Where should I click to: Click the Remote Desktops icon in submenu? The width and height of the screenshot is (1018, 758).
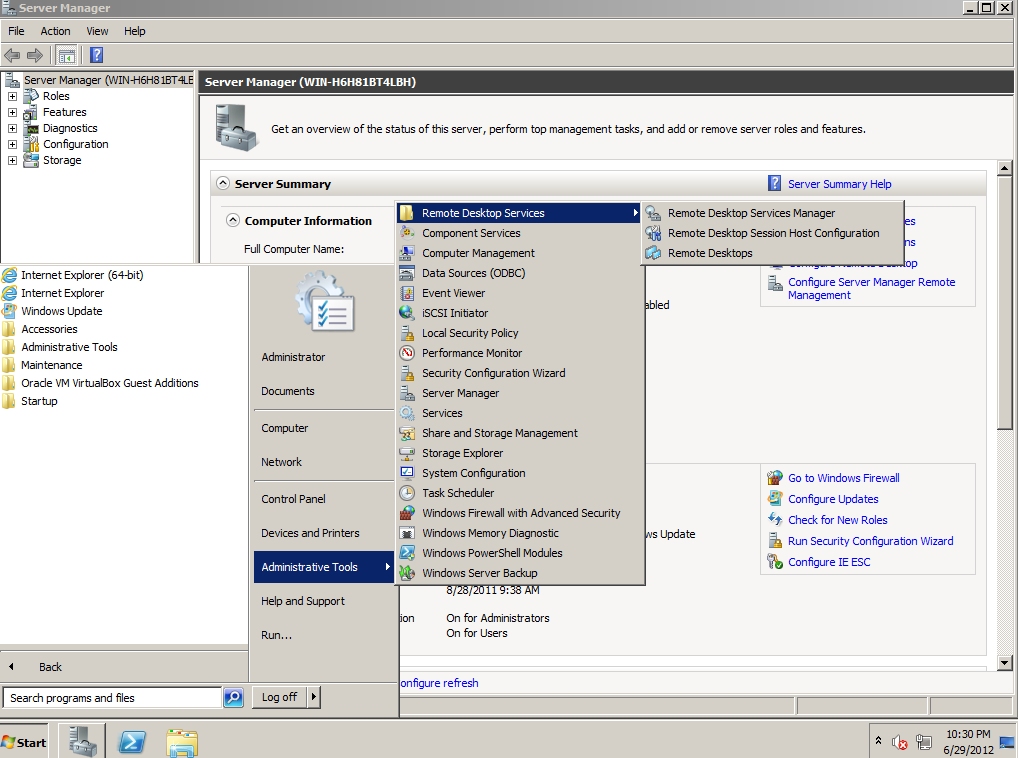coord(653,253)
